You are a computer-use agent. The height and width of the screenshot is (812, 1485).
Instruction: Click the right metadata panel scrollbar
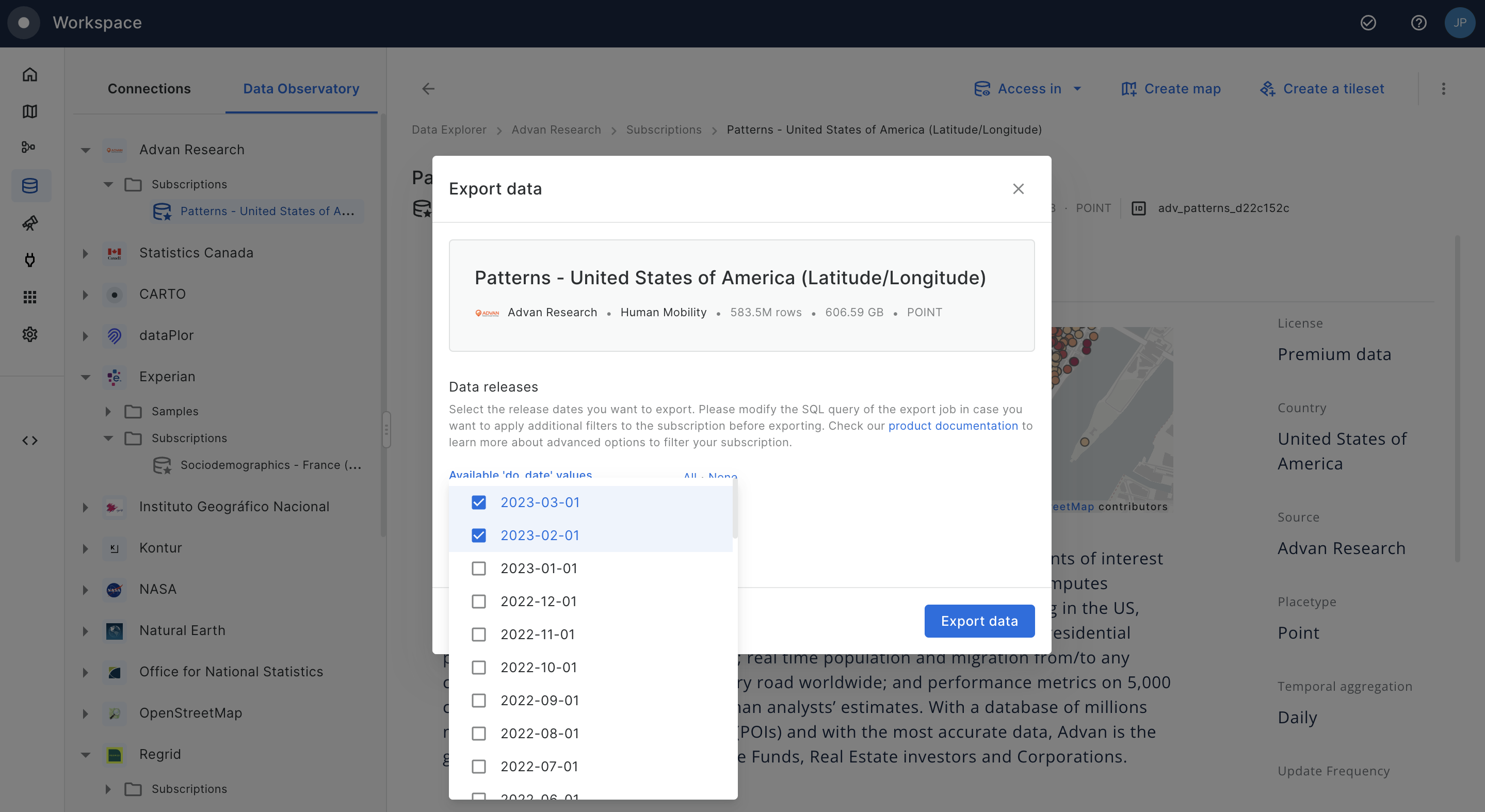(1457, 398)
